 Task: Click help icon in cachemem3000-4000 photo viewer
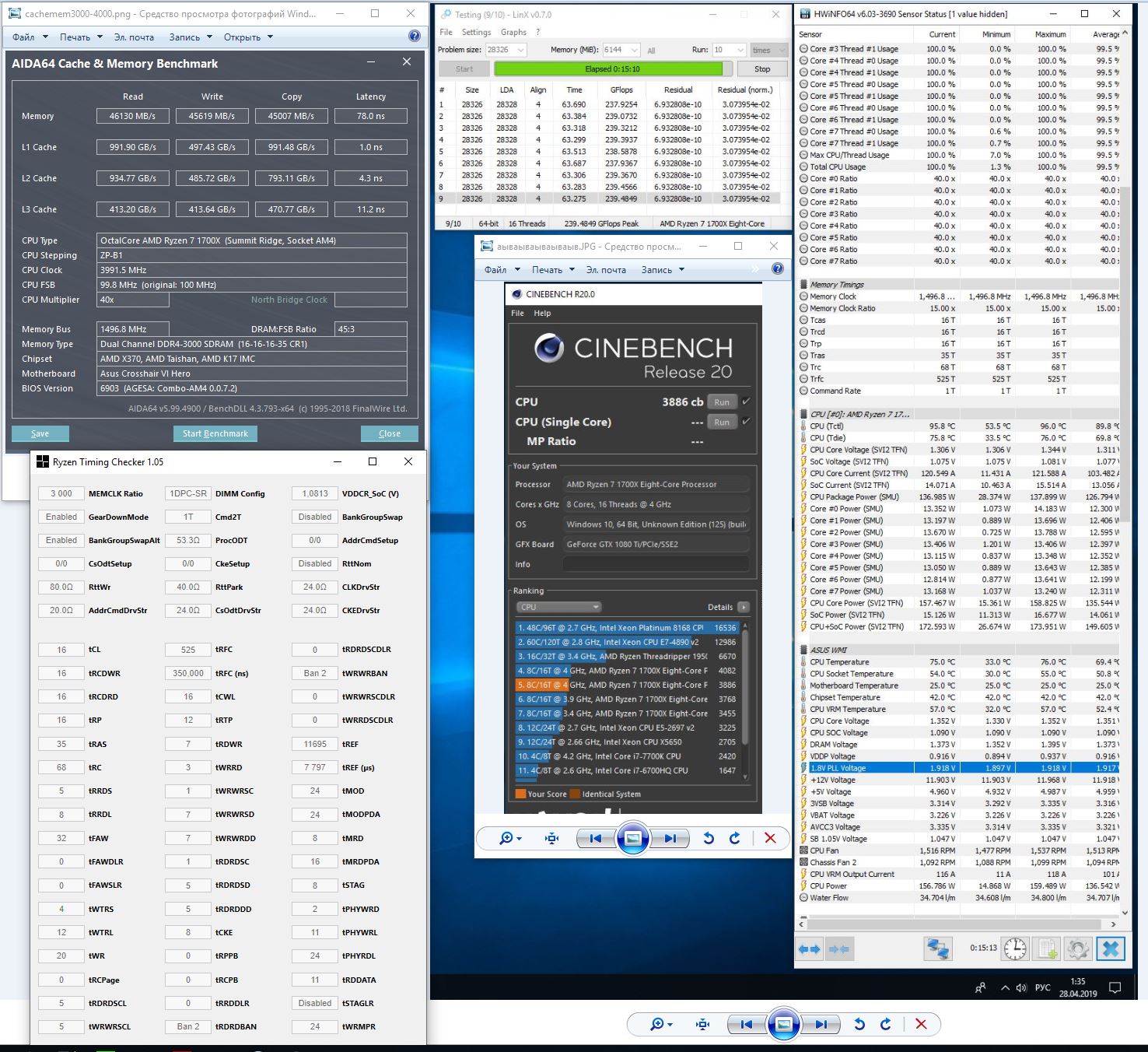coord(415,36)
